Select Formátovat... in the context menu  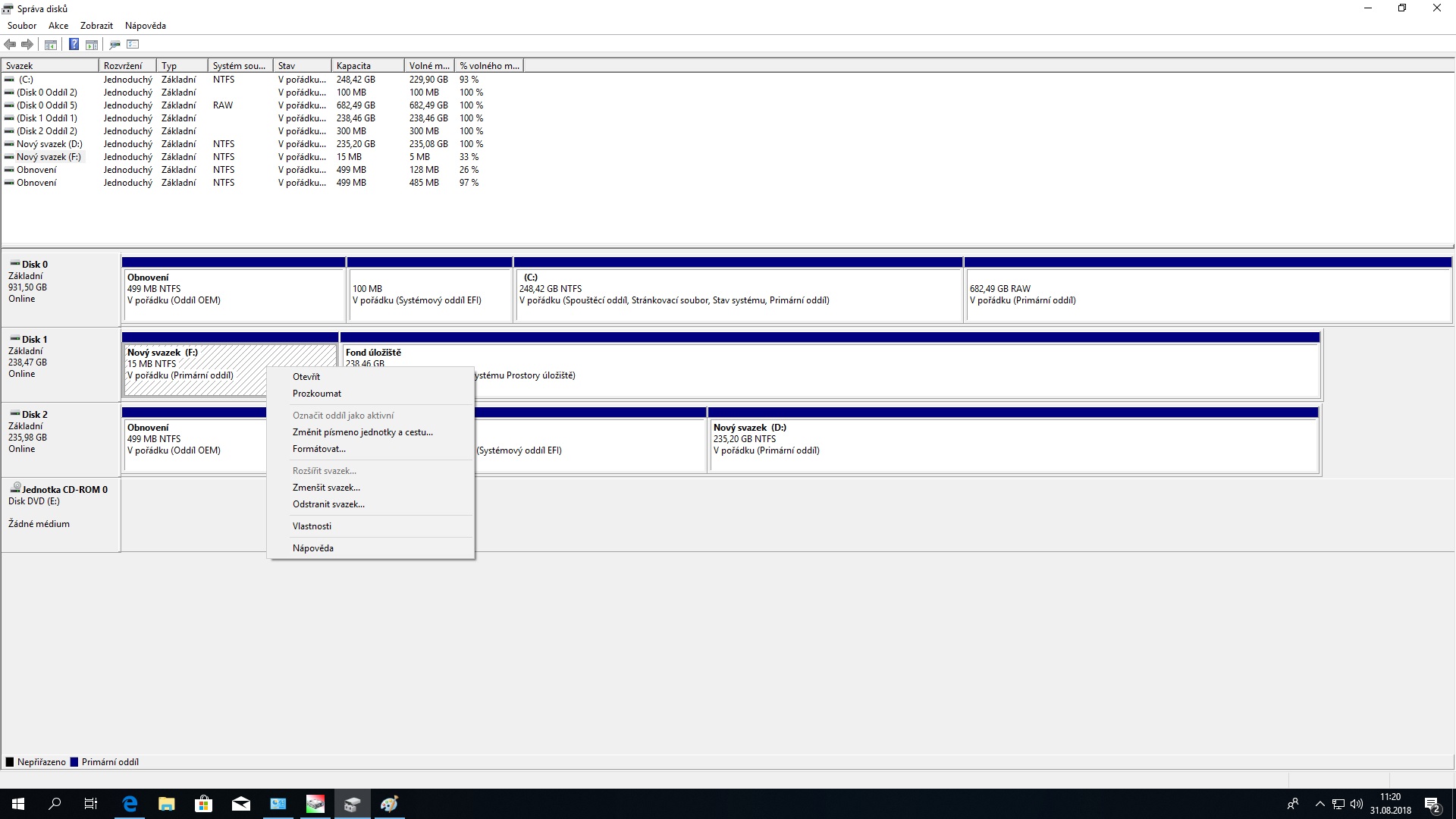pyautogui.click(x=318, y=449)
